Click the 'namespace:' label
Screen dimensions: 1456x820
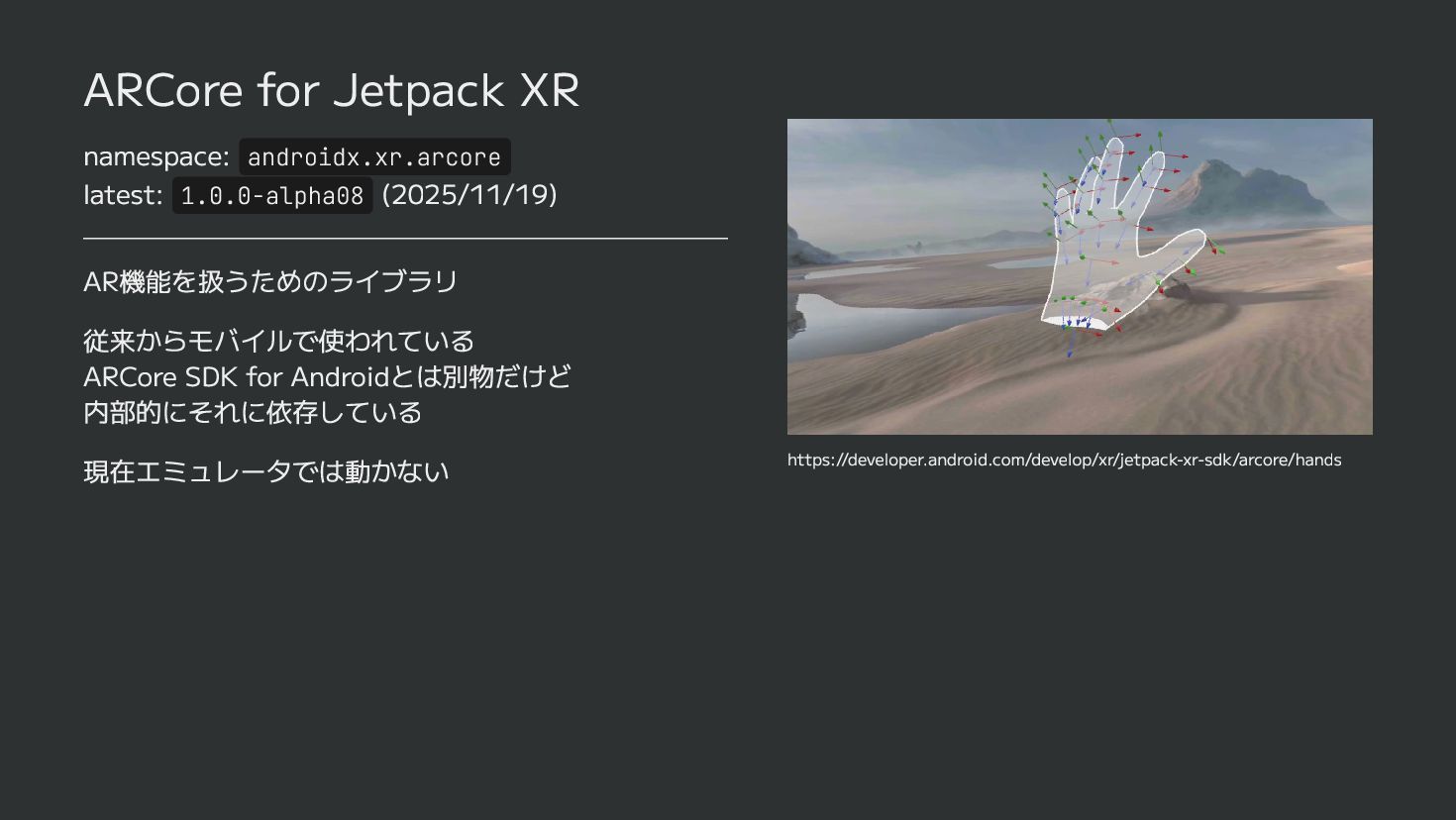(x=156, y=156)
